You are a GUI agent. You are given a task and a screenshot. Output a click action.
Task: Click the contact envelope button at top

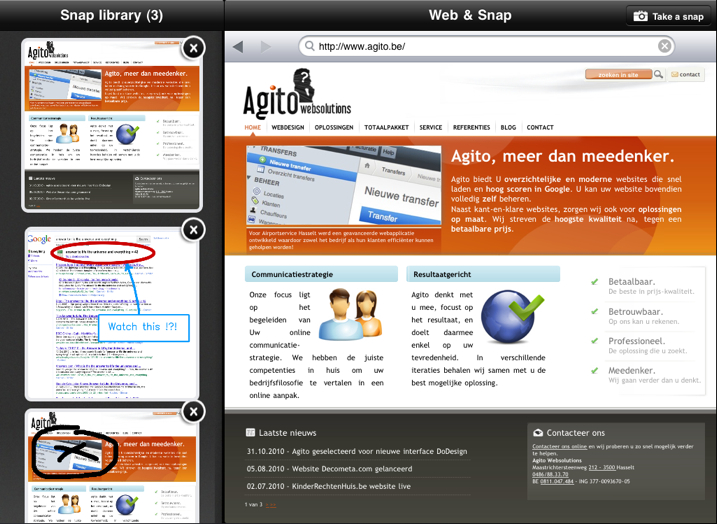[685, 75]
